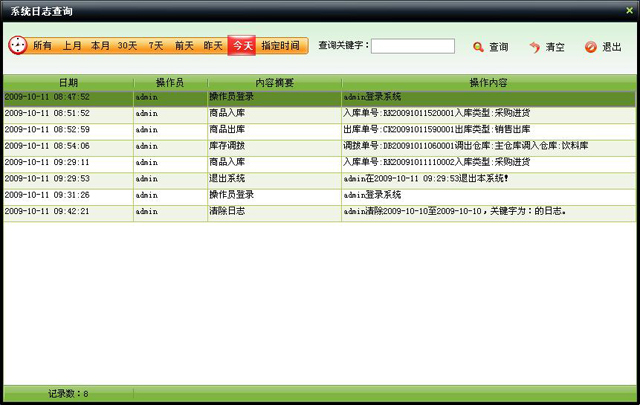Select the 所有 date filter
Viewport: 640px width, 405px height.
pos(42,46)
